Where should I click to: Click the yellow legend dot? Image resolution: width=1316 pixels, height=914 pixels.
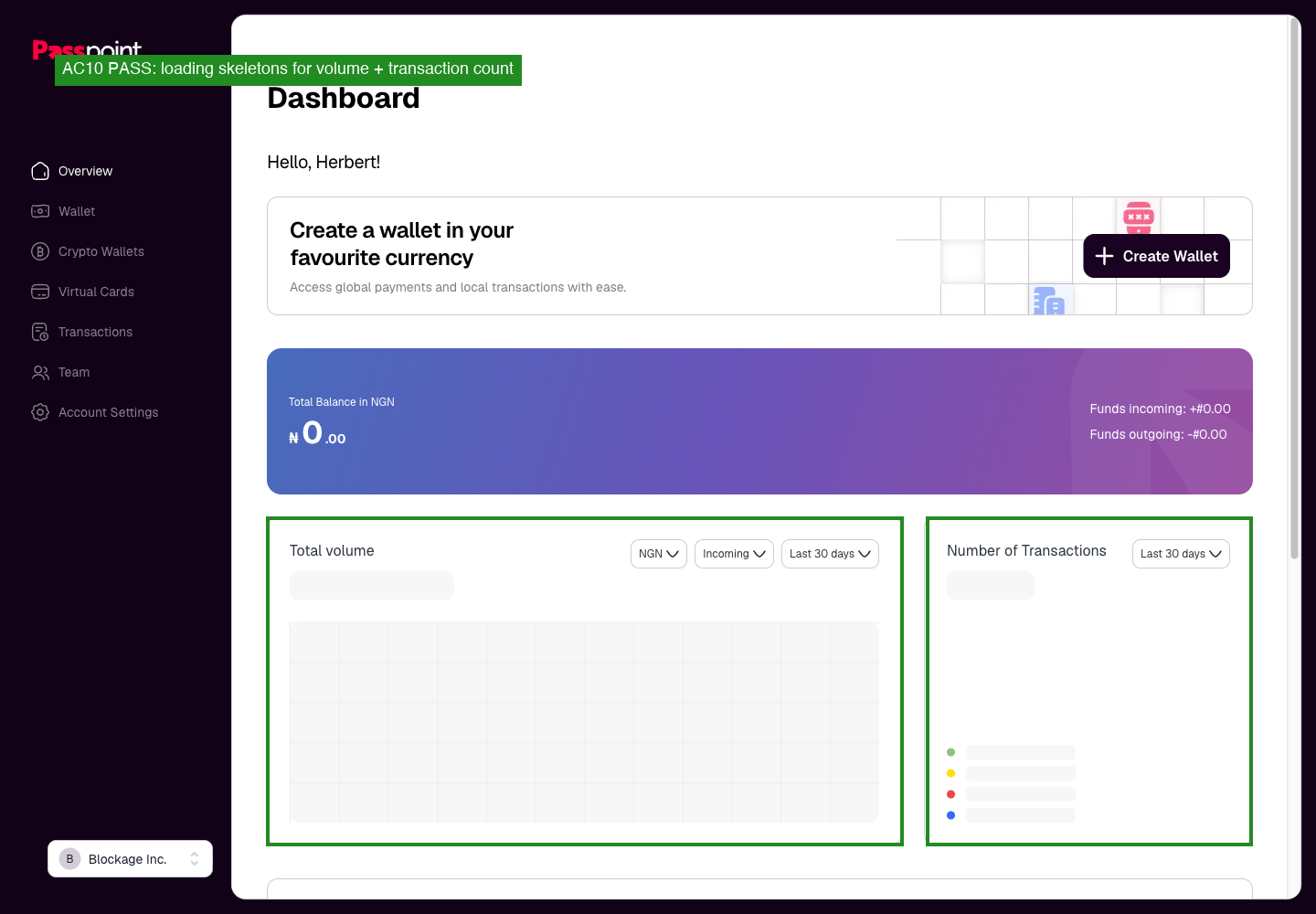coord(950,773)
